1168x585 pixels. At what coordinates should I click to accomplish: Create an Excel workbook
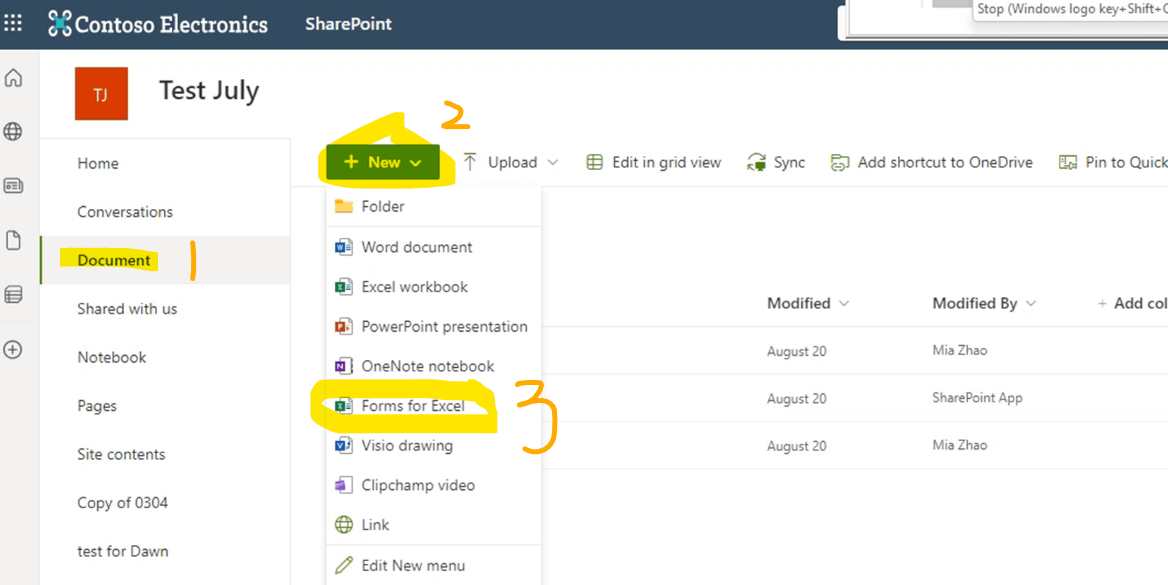pyautogui.click(x=413, y=287)
